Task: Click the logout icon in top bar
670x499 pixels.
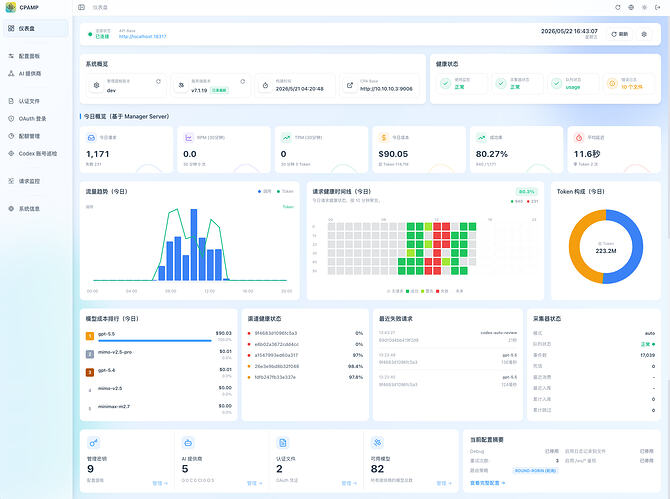Action: click(x=658, y=7)
